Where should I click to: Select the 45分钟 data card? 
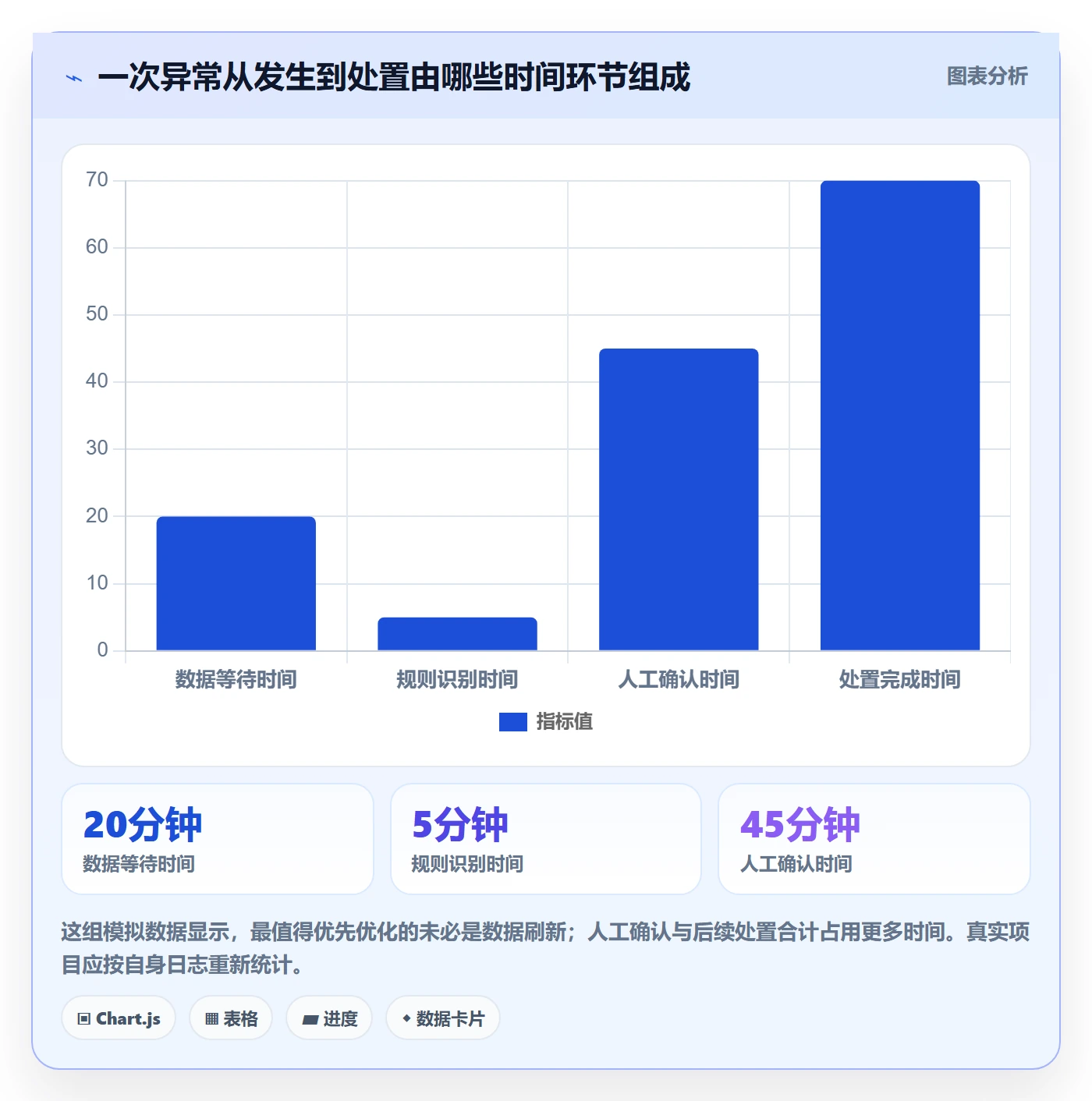pyautogui.click(x=874, y=839)
